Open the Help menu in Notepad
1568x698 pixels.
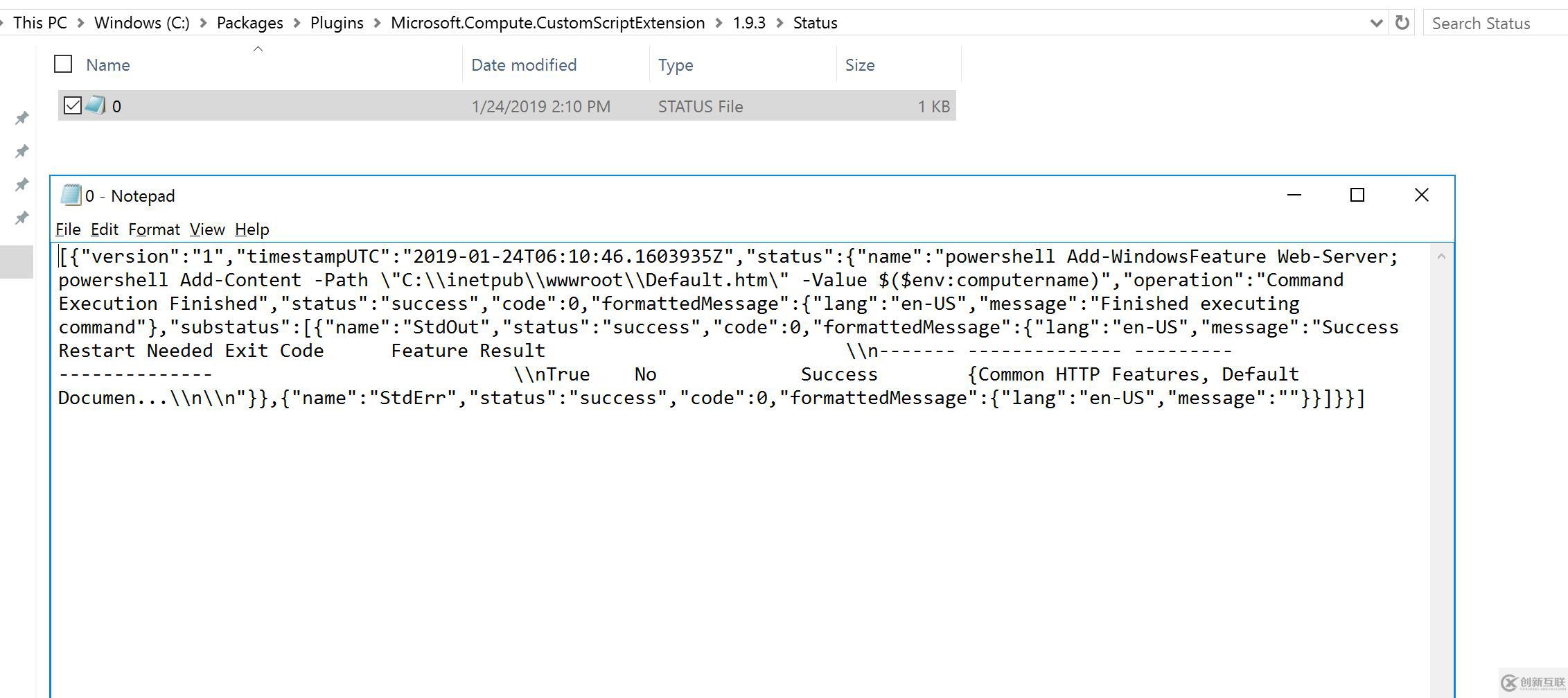(x=252, y=229)
